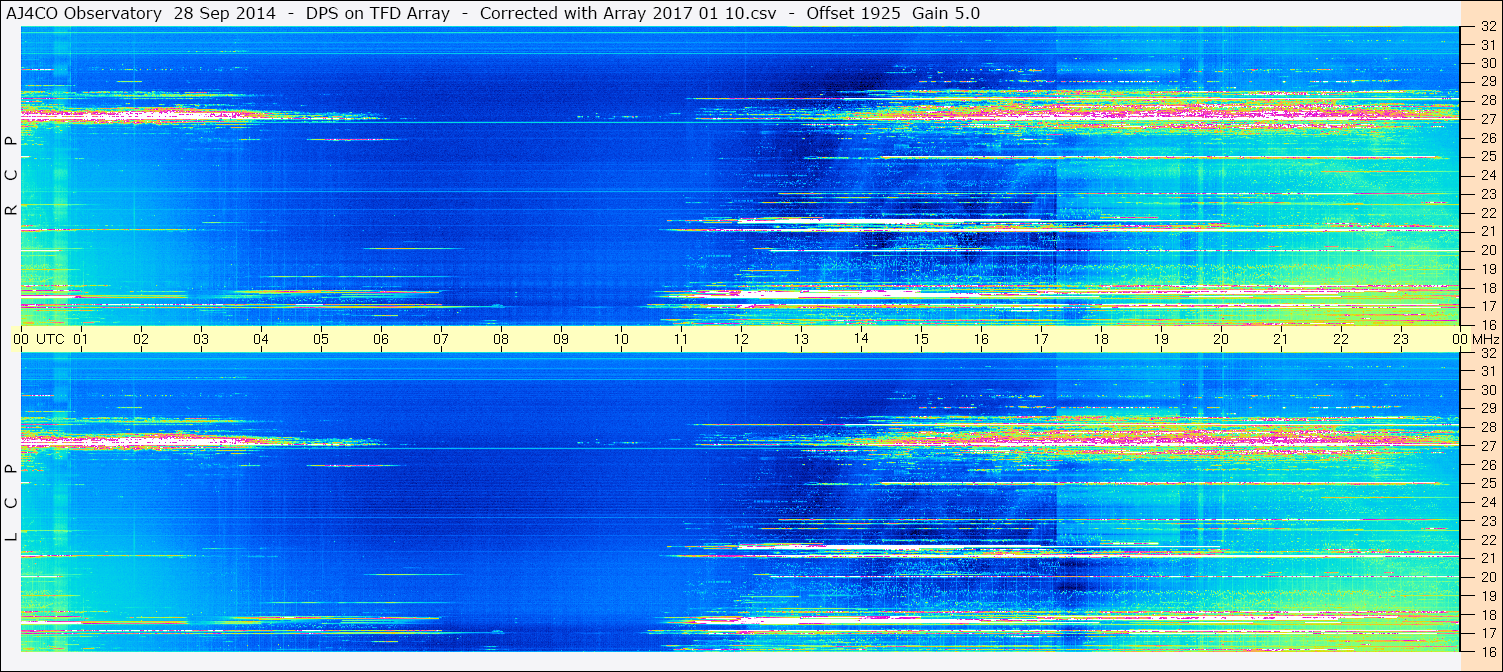Click the AJ4CO Observatory title text

(84, 13)
